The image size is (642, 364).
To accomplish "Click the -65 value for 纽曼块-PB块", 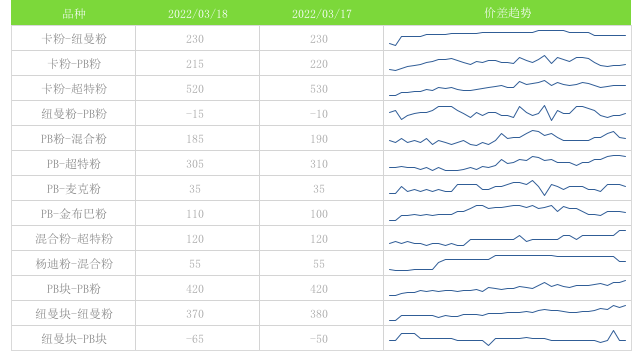I will (x=195, y=339).
